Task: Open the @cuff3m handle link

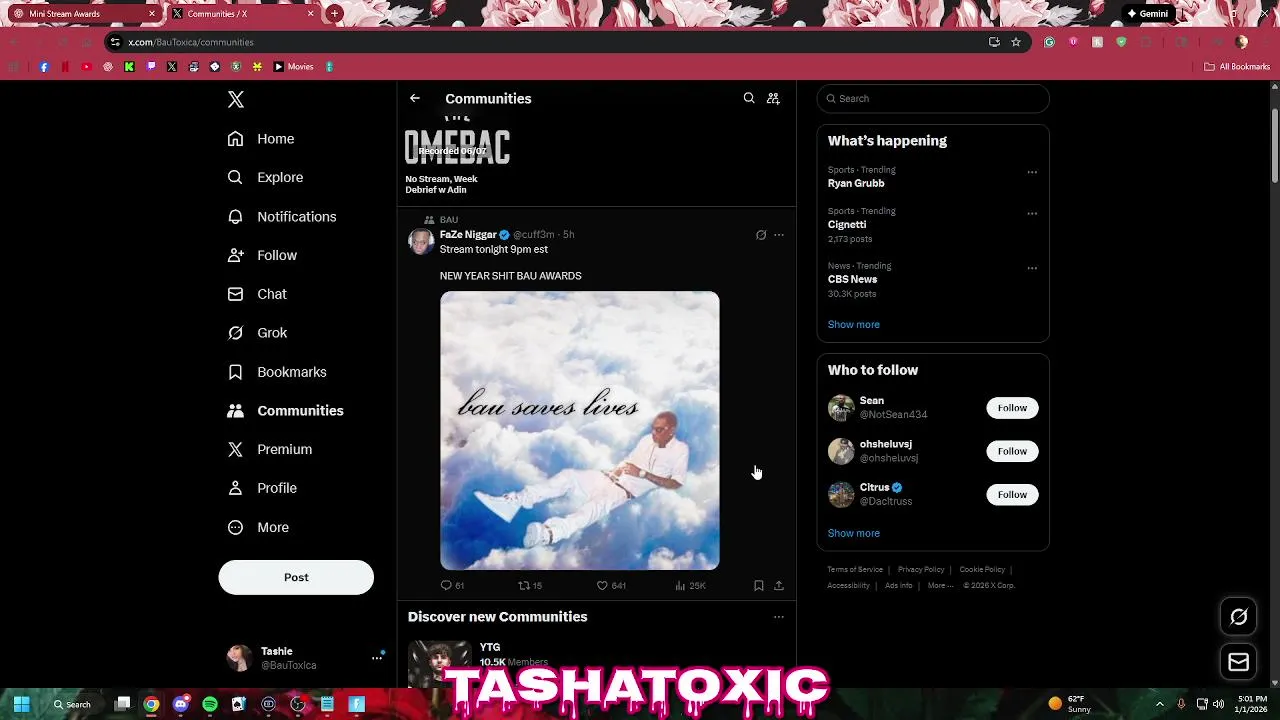Action: [x=534, y=235]
